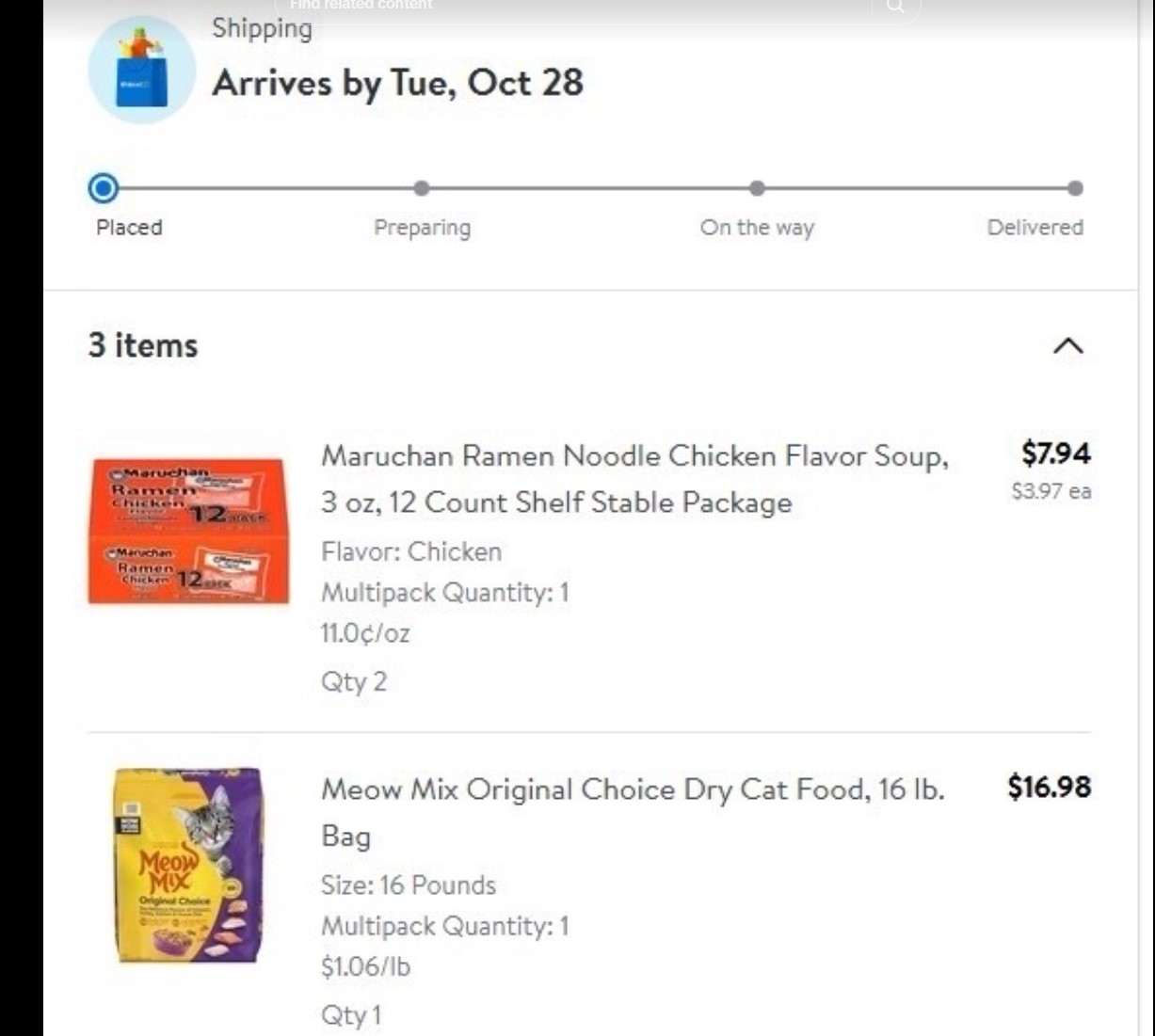1155x1036 pixels.
Task: Click the 3 items section heading
Action: [143, 345]
